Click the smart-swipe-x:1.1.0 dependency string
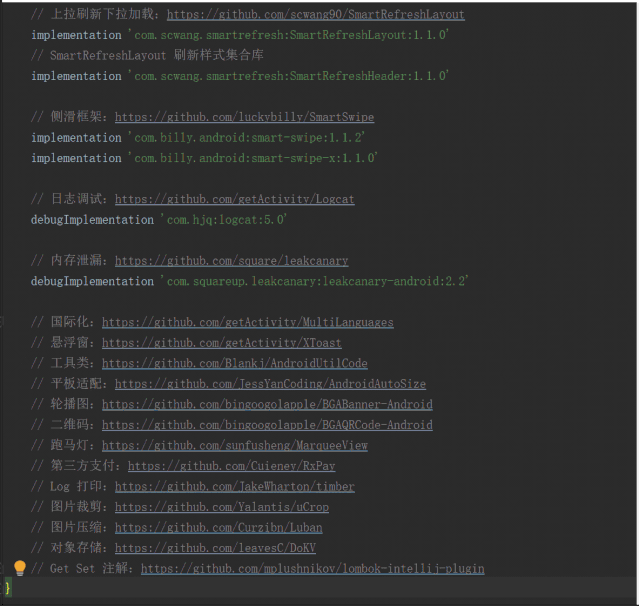 click(x=253, y=158)
